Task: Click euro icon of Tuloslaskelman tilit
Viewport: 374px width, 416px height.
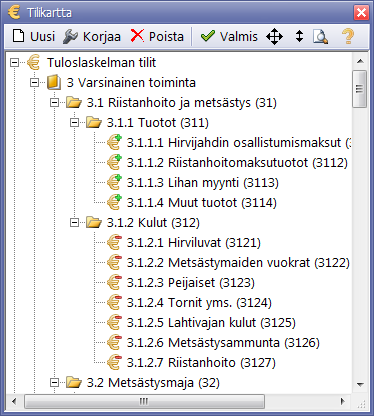Action: 33,62
